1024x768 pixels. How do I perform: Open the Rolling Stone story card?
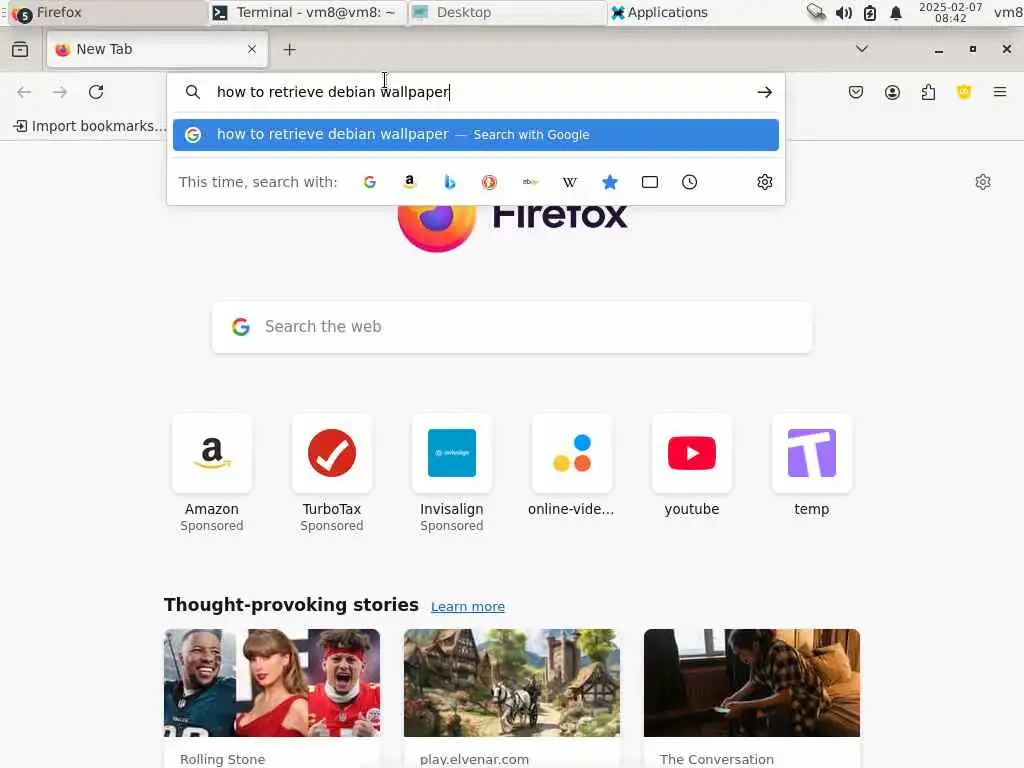click(x=272, y=698)
